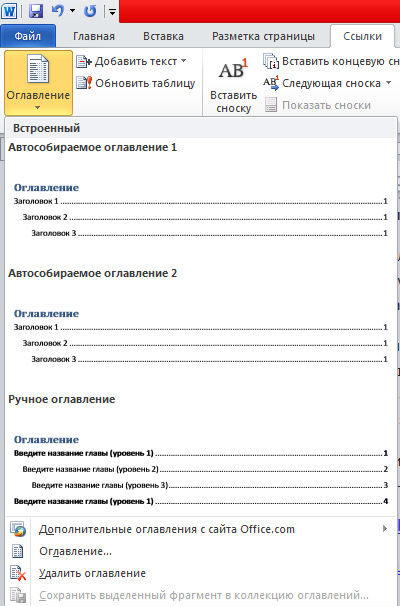Click the Удалить оглавление red-cross icon

pos(18,573)
